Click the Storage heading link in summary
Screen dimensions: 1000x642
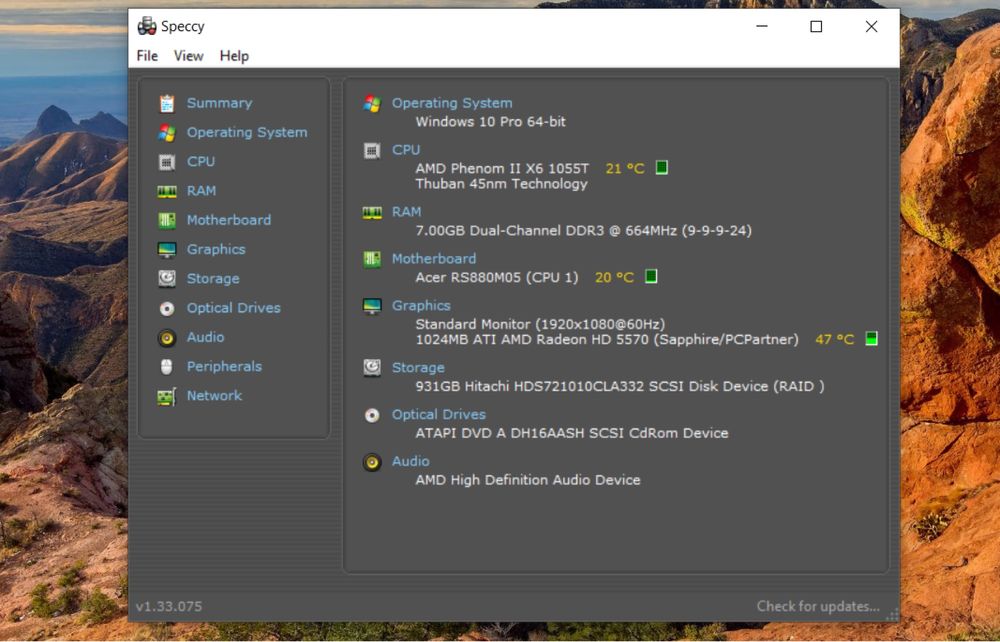coord(418,368)
